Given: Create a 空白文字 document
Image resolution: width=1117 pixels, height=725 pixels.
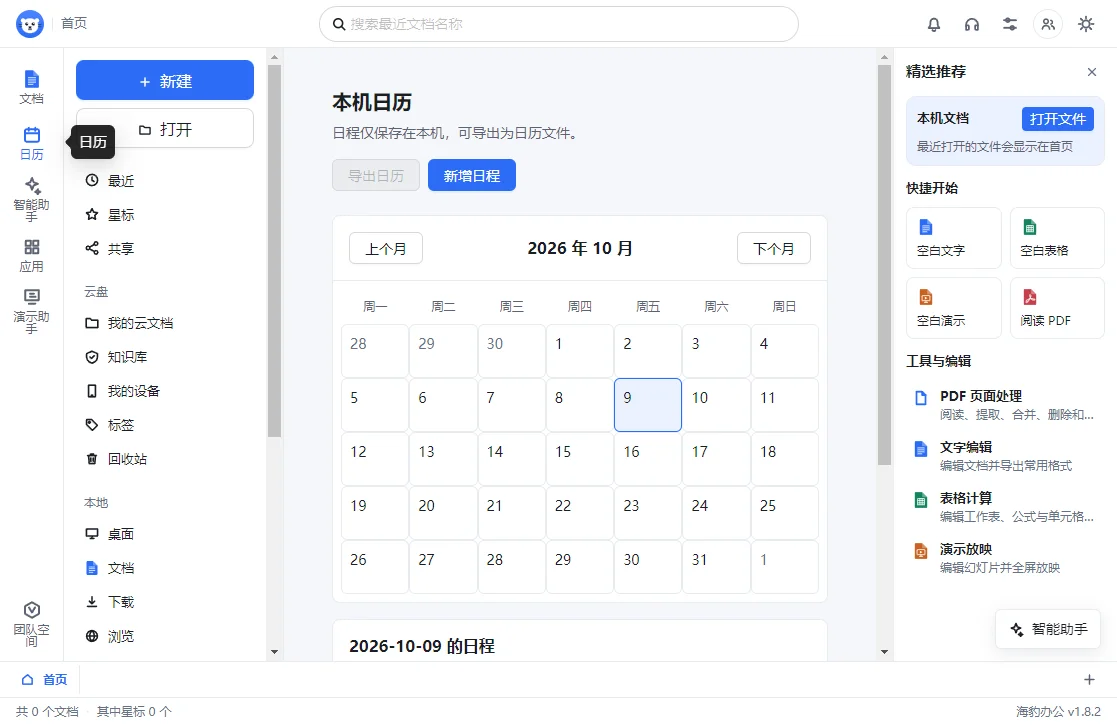Looking at the screenshot, I should coord(954,238).
